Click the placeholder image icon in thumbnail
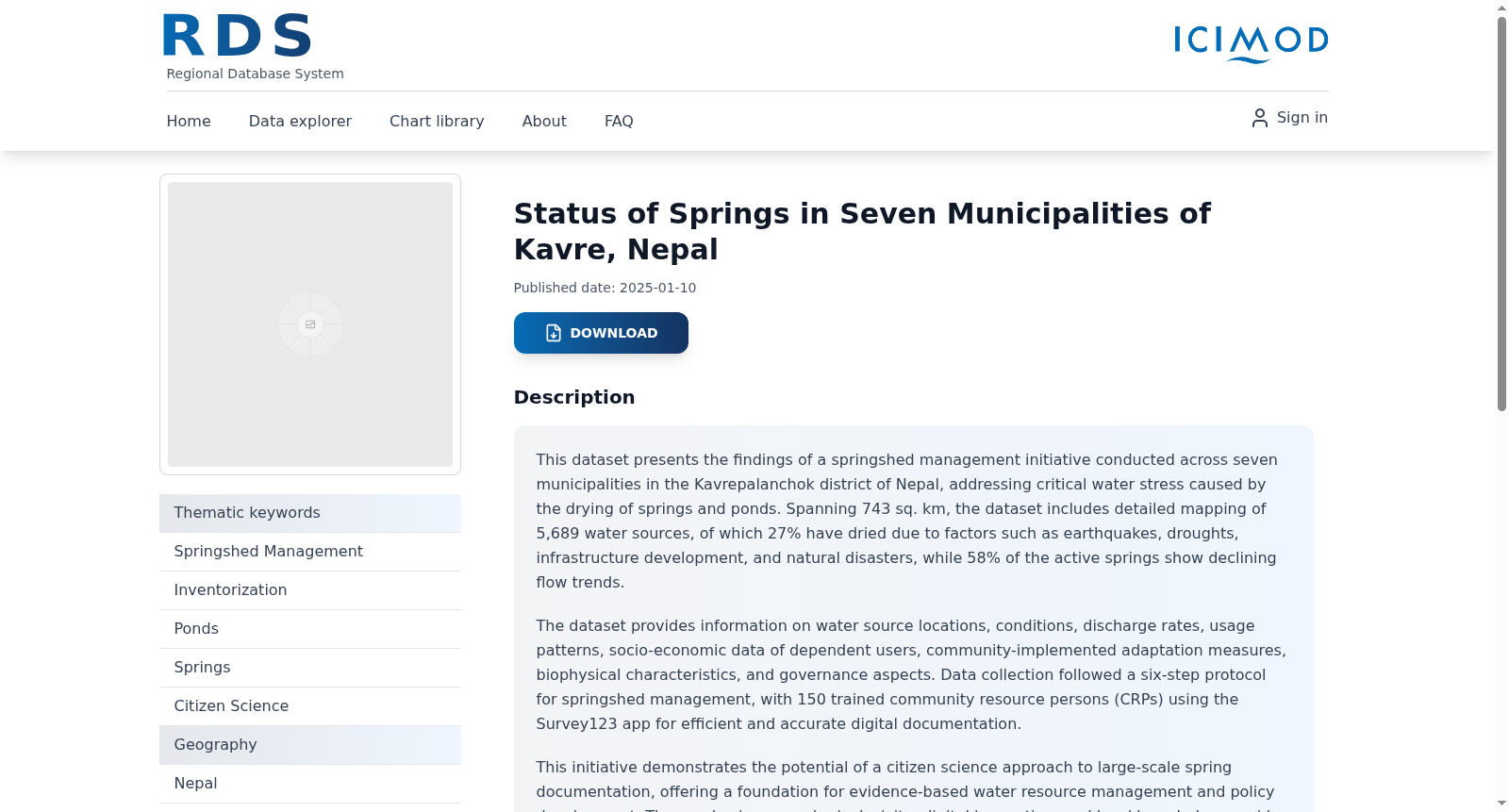 pyautogui.click(x=310, y=324)
